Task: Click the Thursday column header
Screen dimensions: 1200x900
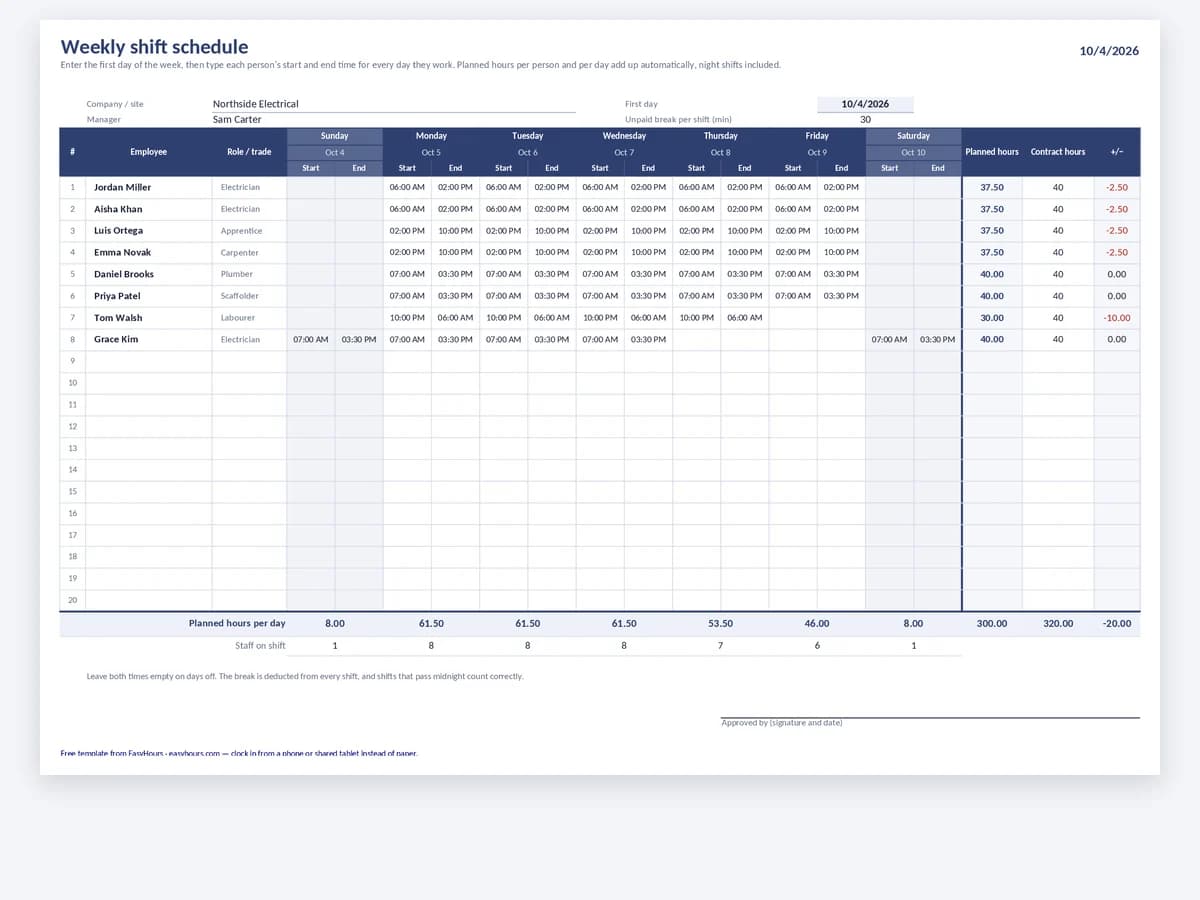Action: tap(720, 136)
